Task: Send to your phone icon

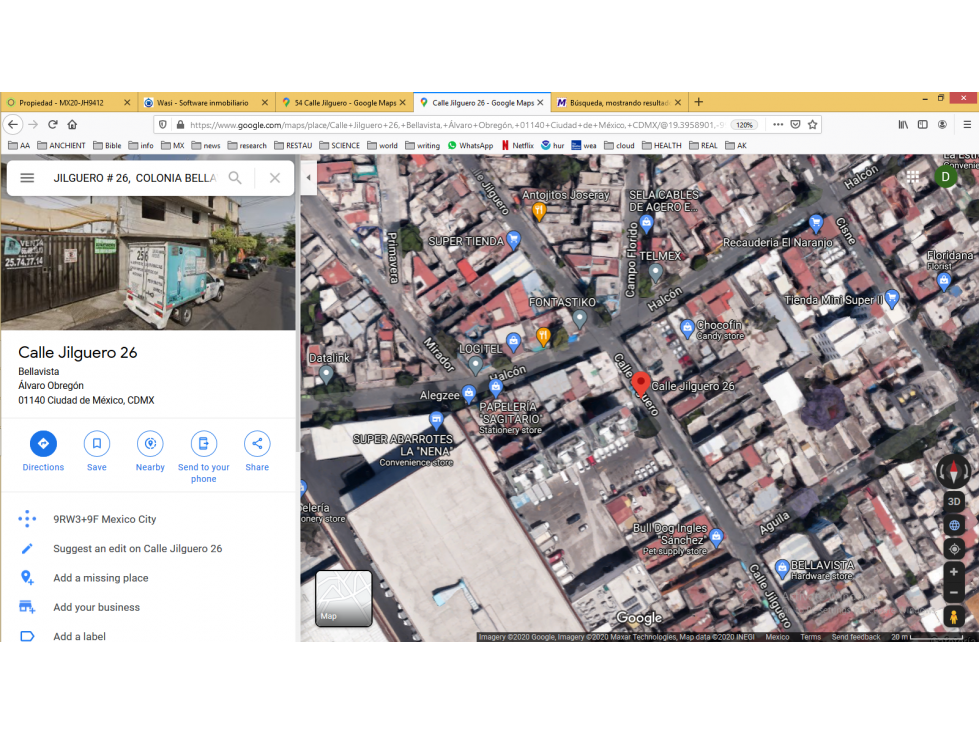Action: (204, 444)
